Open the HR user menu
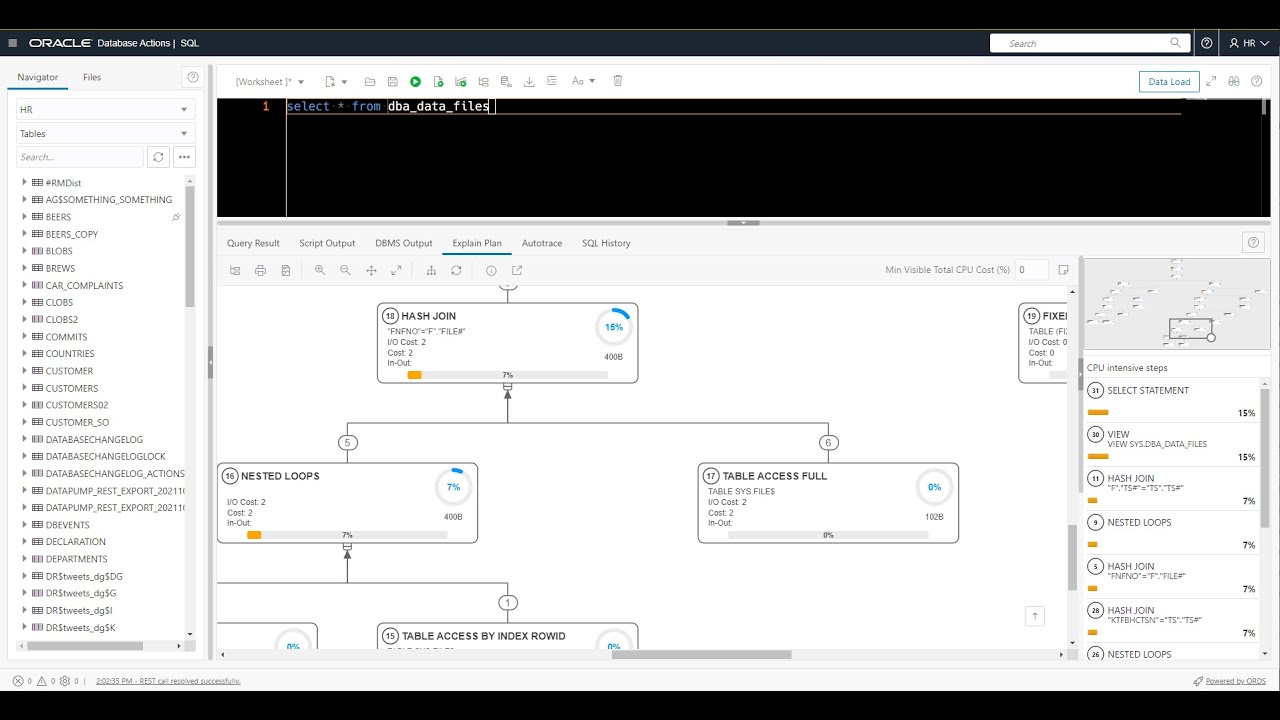This screenshot has height=720, width=1280. point(1249,43)
